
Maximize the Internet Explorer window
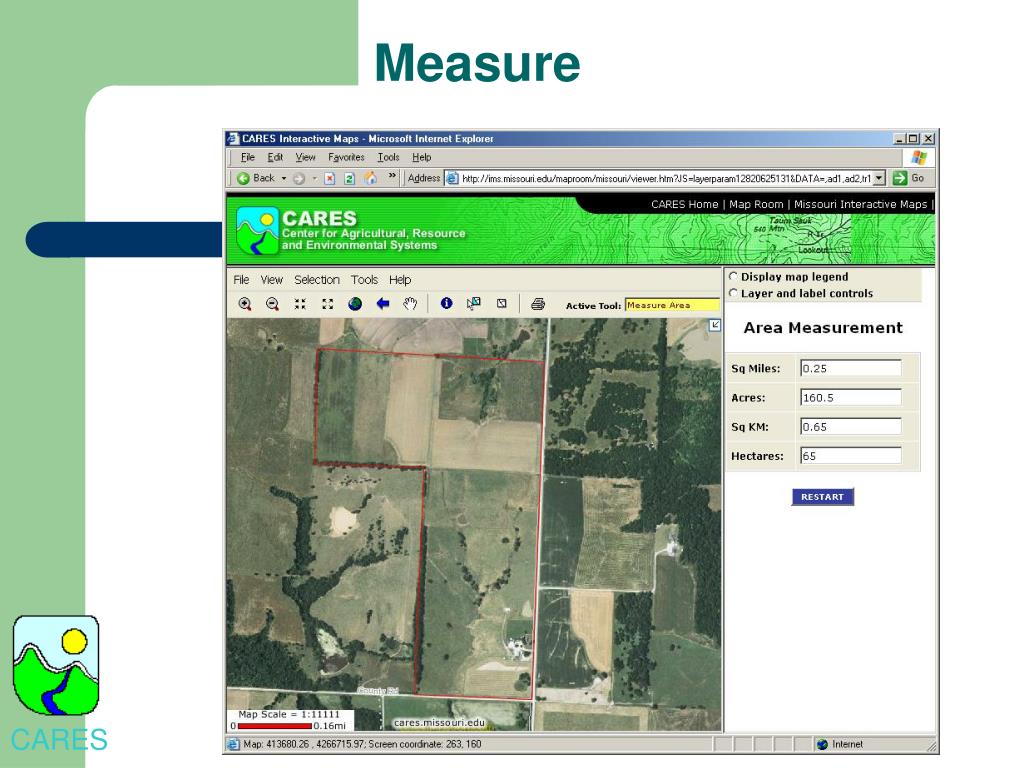(x=913, y=138)
